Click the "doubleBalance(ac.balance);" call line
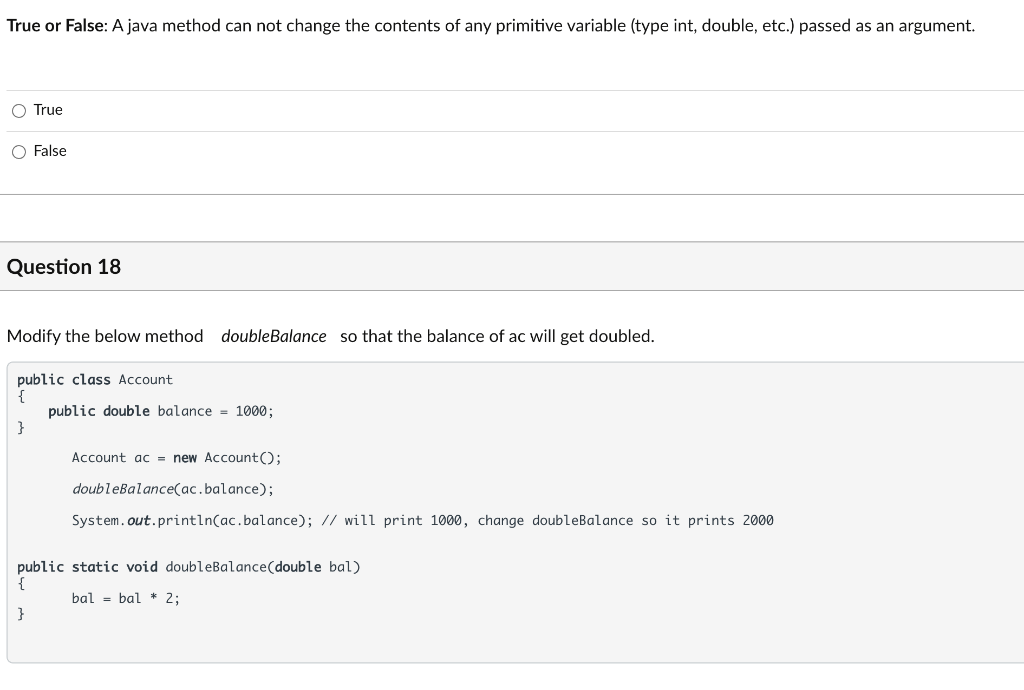1024x690 pixels. [172, 489]
